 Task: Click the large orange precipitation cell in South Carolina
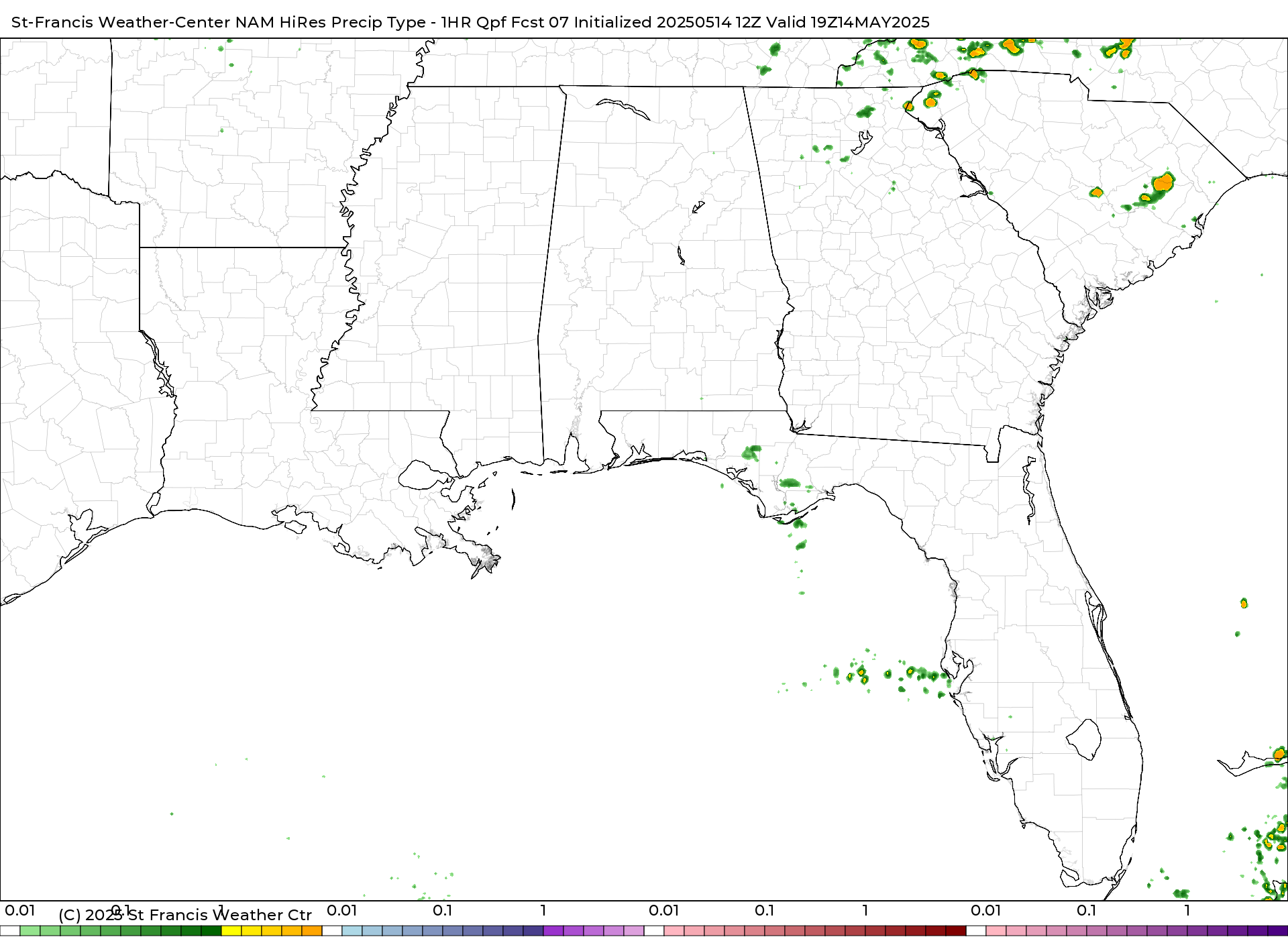point(1163,182)
